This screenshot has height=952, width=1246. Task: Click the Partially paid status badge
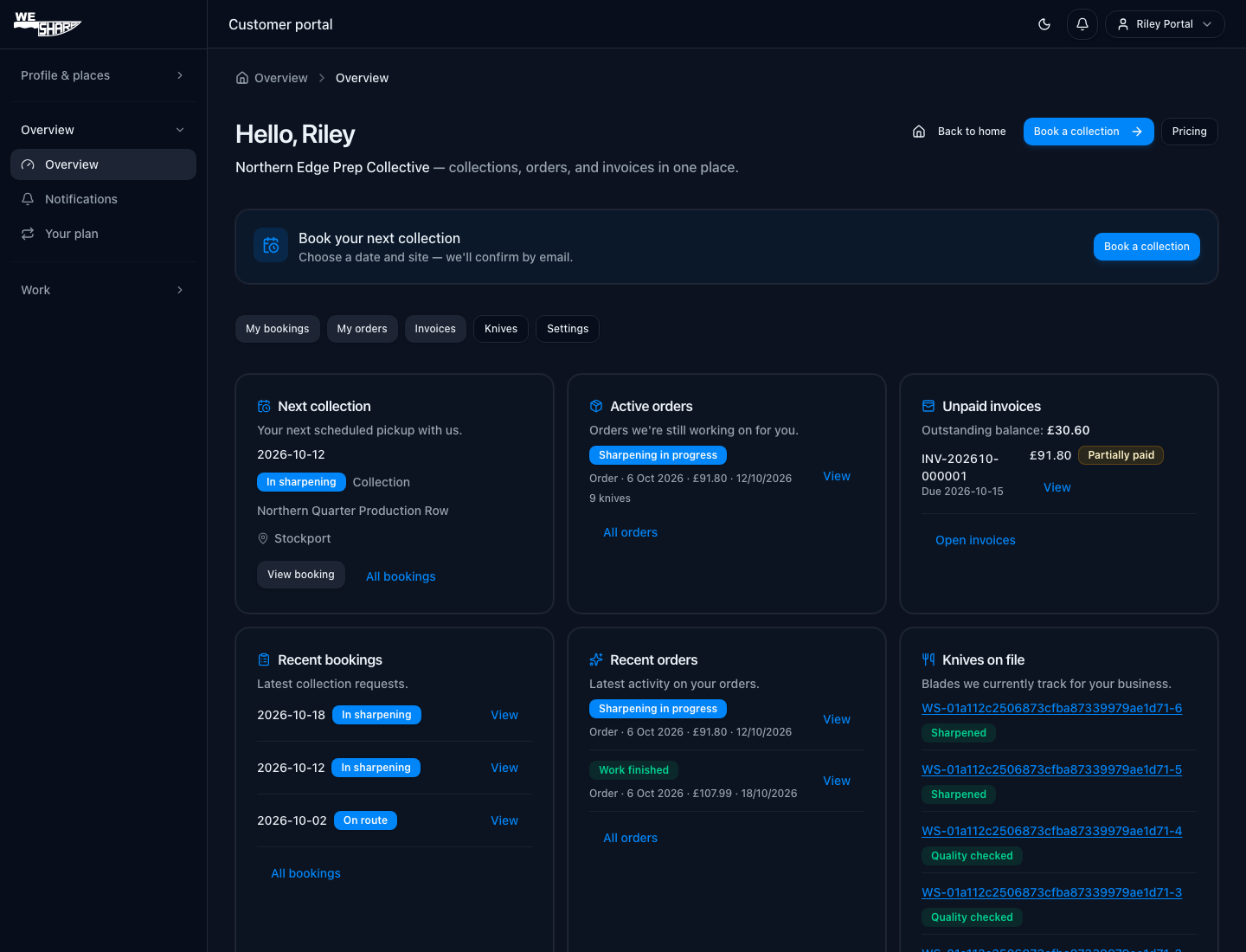click(1121, 455)
